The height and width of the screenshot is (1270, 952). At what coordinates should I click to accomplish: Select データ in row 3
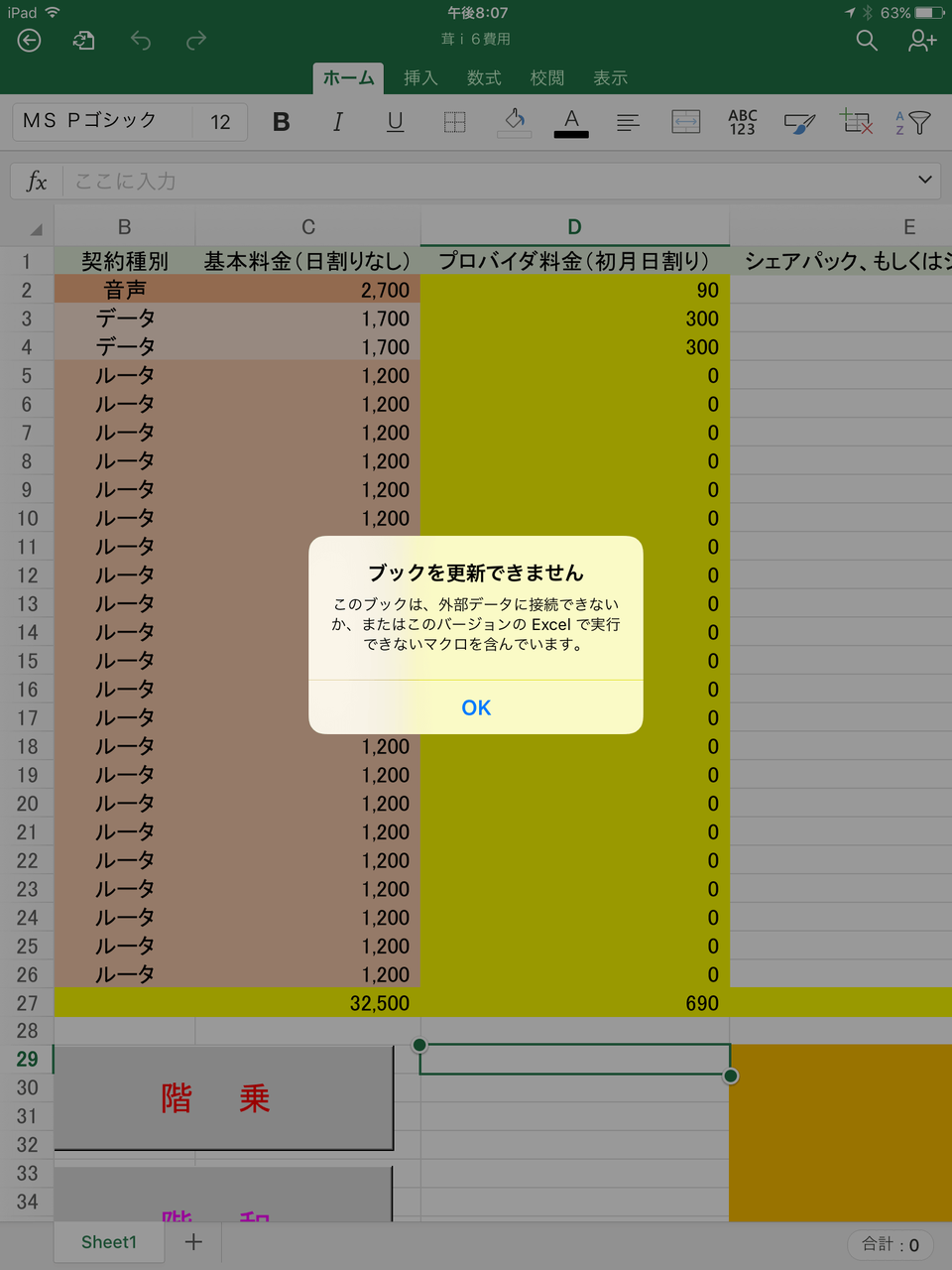[x=125, y=318]
